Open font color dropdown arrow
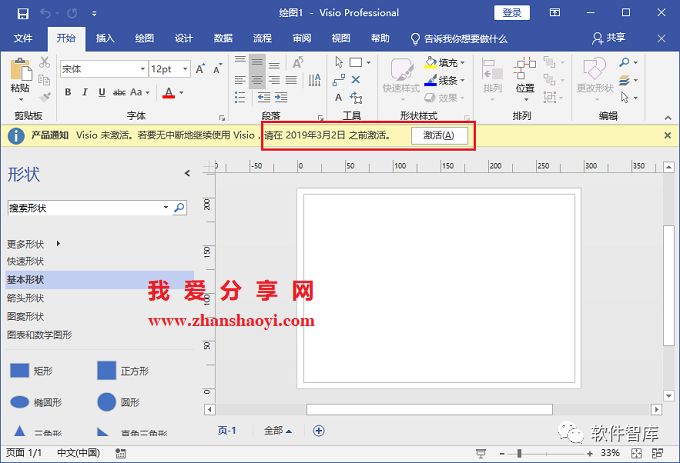The height and width of the screenshot is (463, 680). tap(181, 92)
